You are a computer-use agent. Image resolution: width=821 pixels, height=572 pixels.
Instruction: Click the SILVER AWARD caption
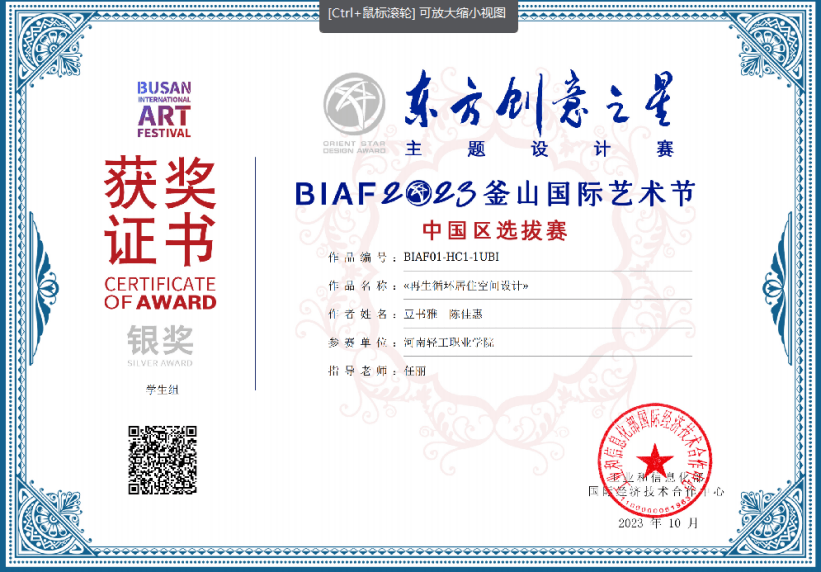[160, 363]
